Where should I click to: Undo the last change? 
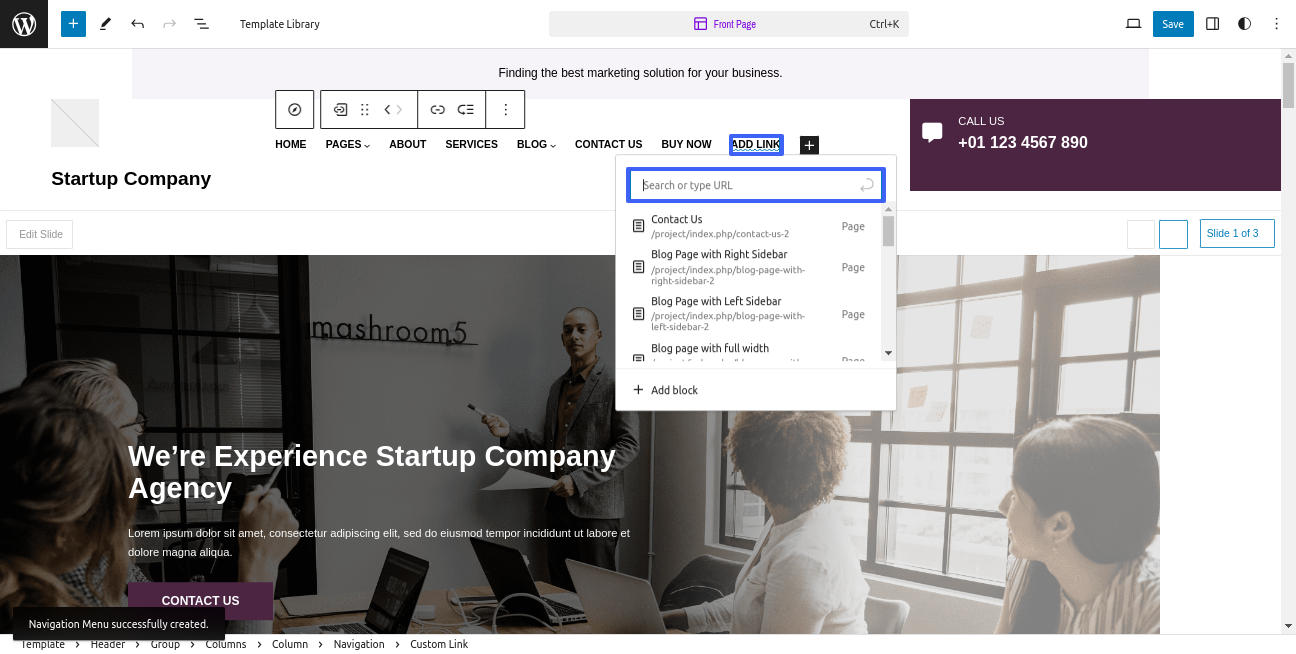[138, 24]
